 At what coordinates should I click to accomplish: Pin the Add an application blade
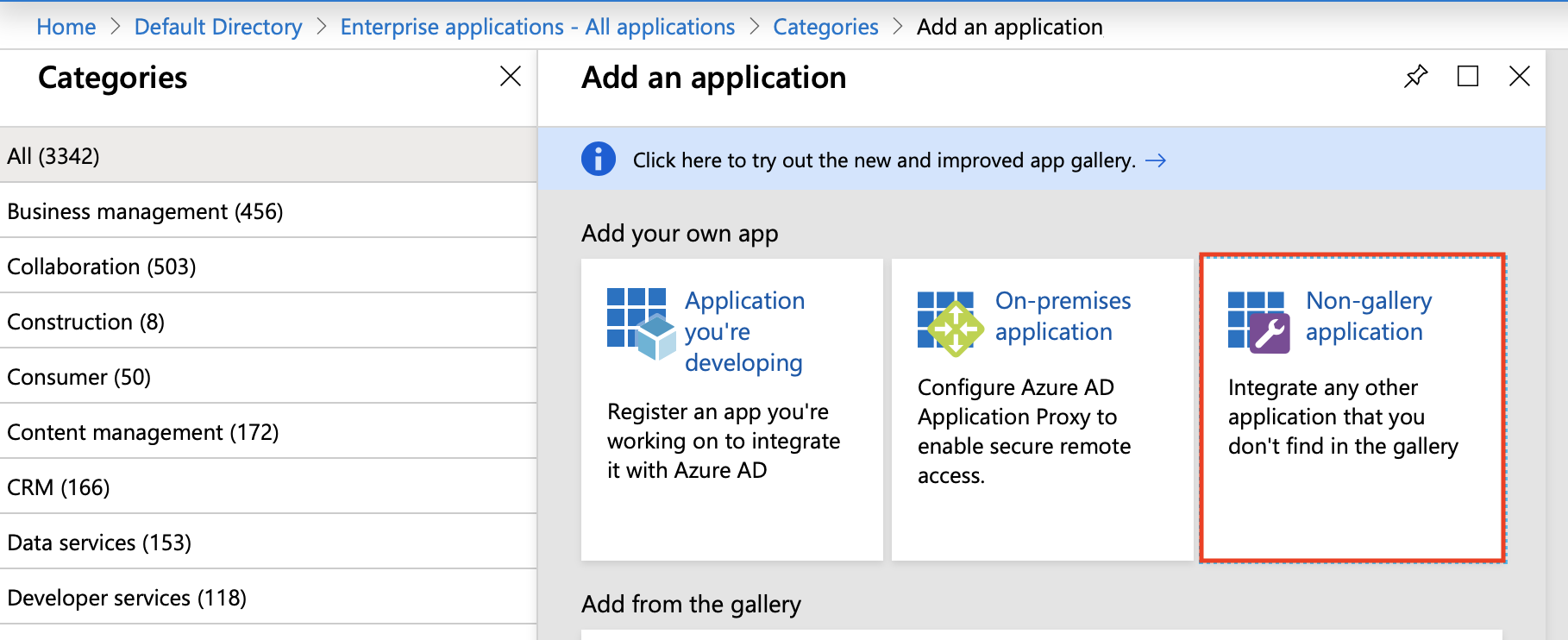click(x=1415, y=77)
